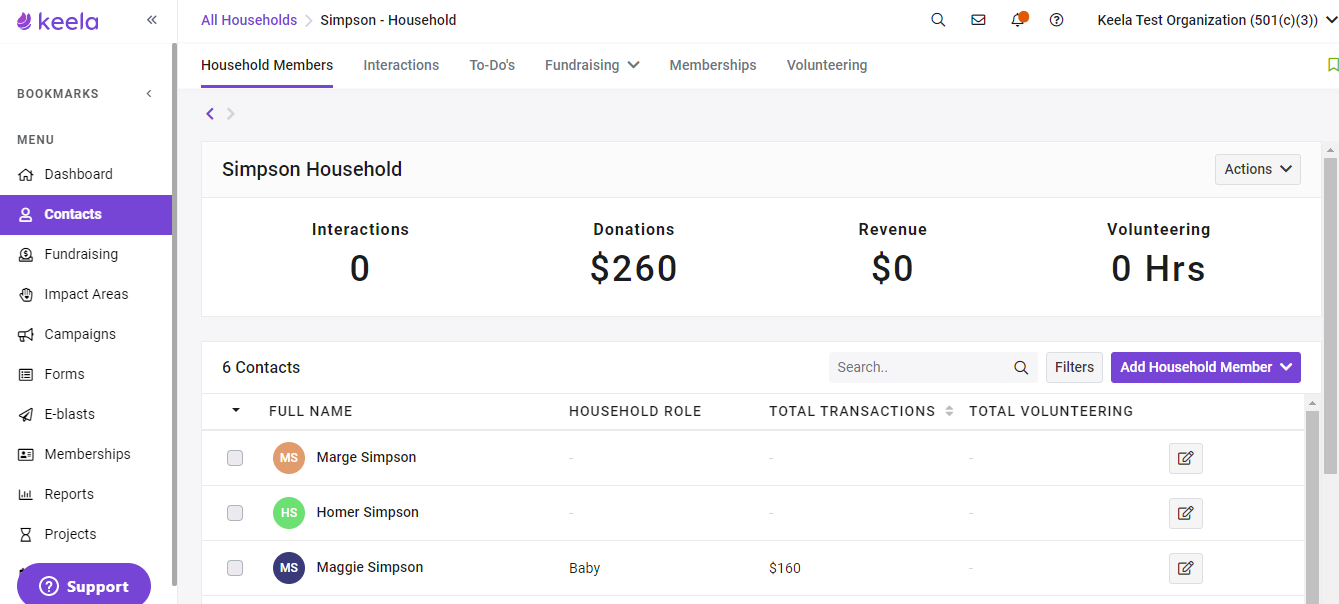Open Add Household Member dropdown
Viewport: 1339px width, 604px height.
pos(1206,367)
